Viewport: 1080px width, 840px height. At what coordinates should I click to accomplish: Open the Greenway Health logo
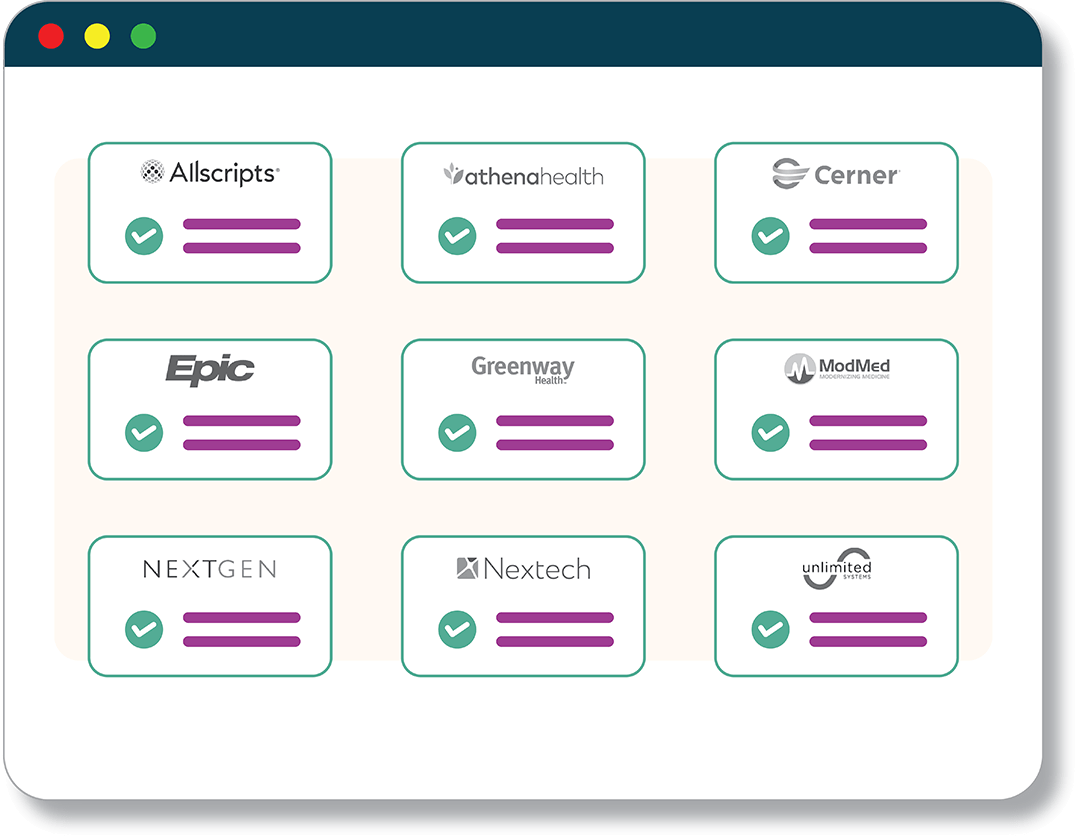523,369
